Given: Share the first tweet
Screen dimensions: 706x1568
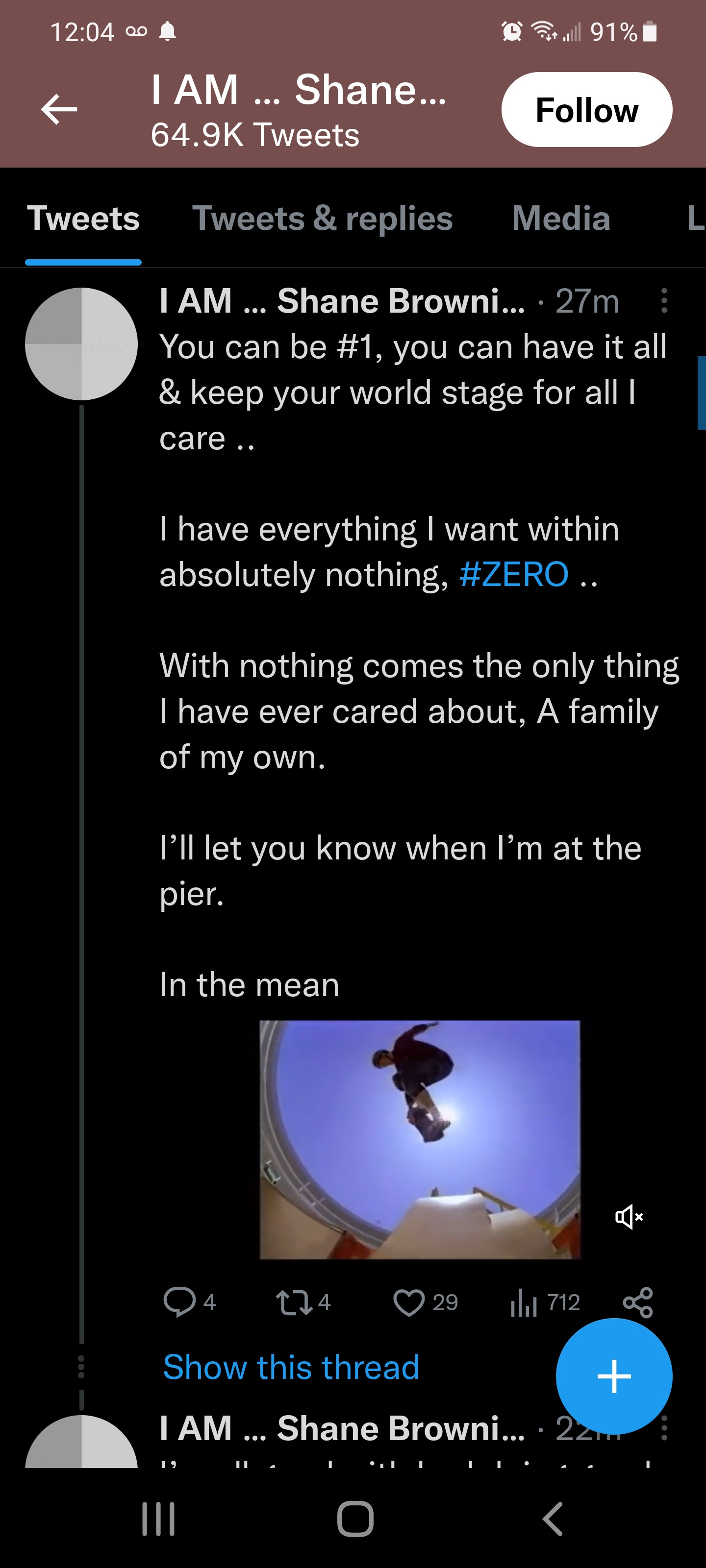Looking at the screenshot, I should pos(638,1302).
